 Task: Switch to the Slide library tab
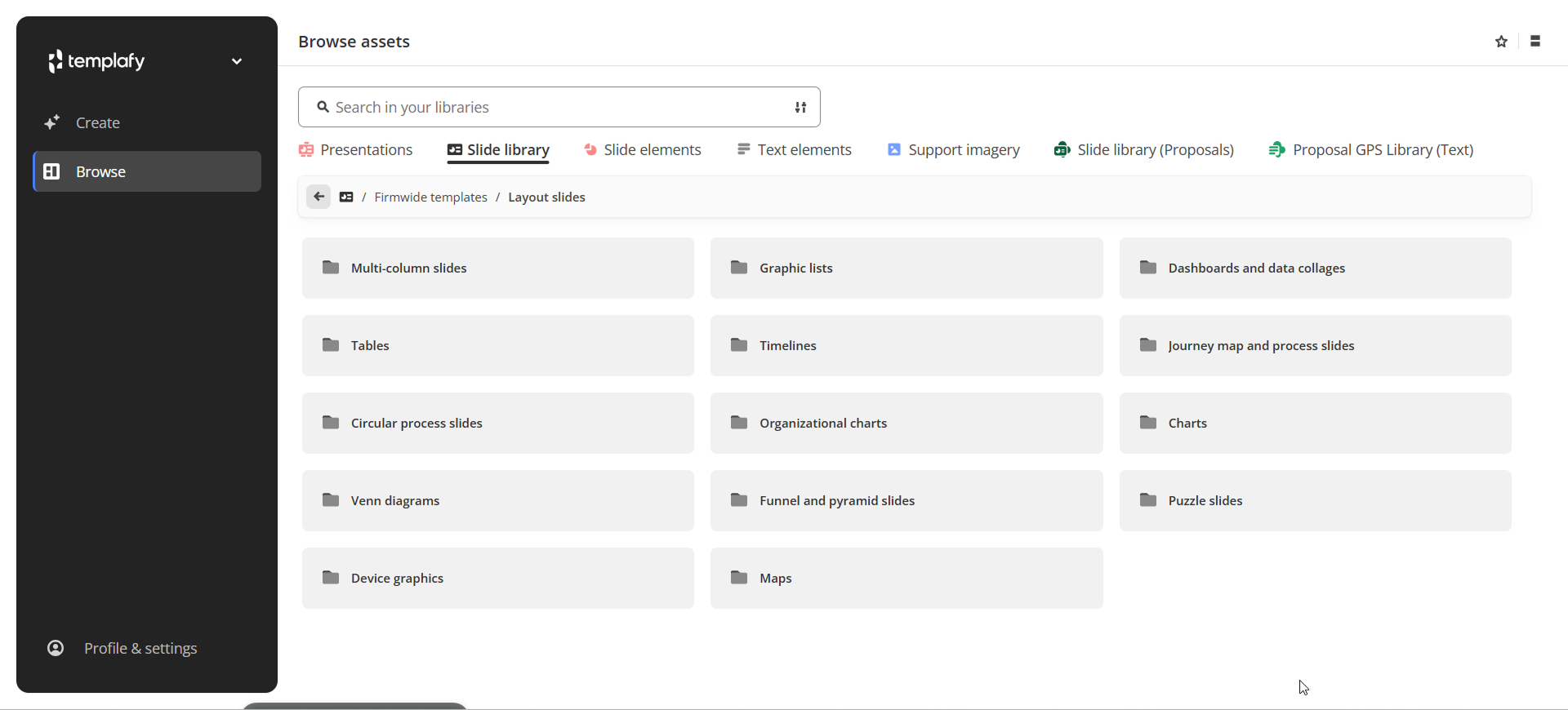[x=498, y=150]
